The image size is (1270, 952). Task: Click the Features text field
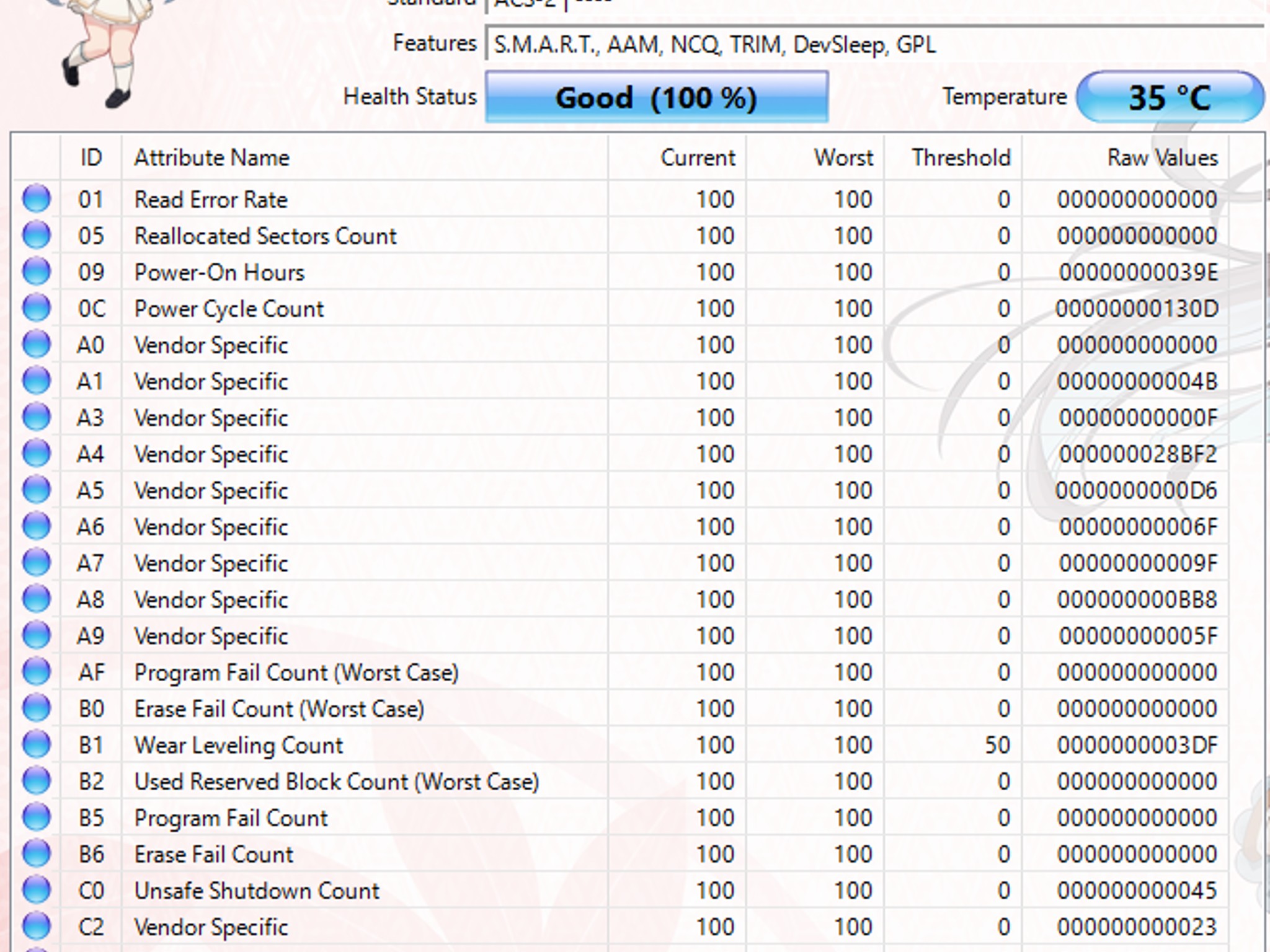pyautogui.click(x=874, y=45)
